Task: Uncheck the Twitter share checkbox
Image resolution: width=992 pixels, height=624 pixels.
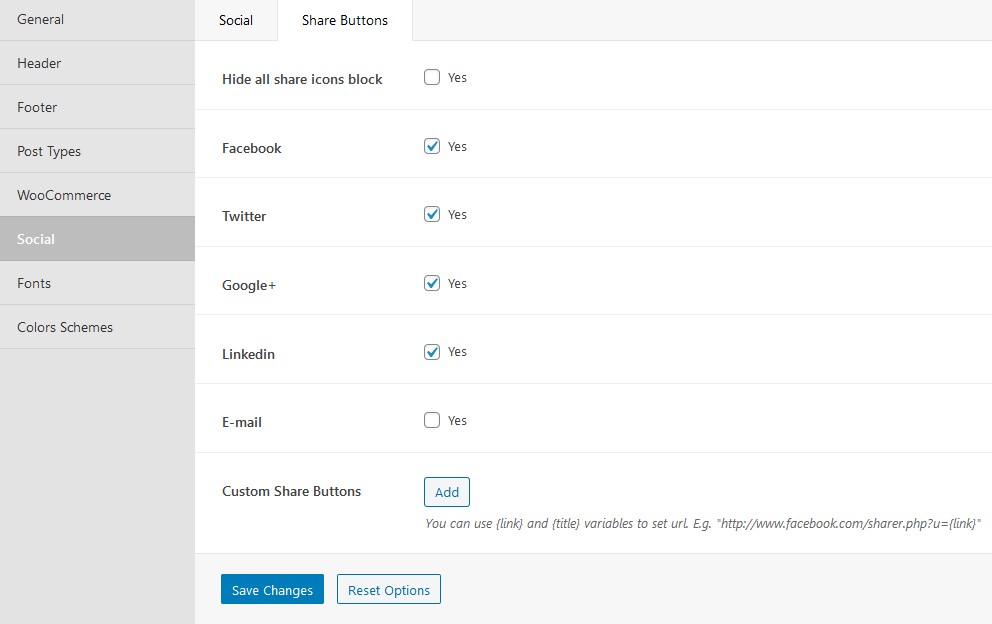Action: coord(431,215)
